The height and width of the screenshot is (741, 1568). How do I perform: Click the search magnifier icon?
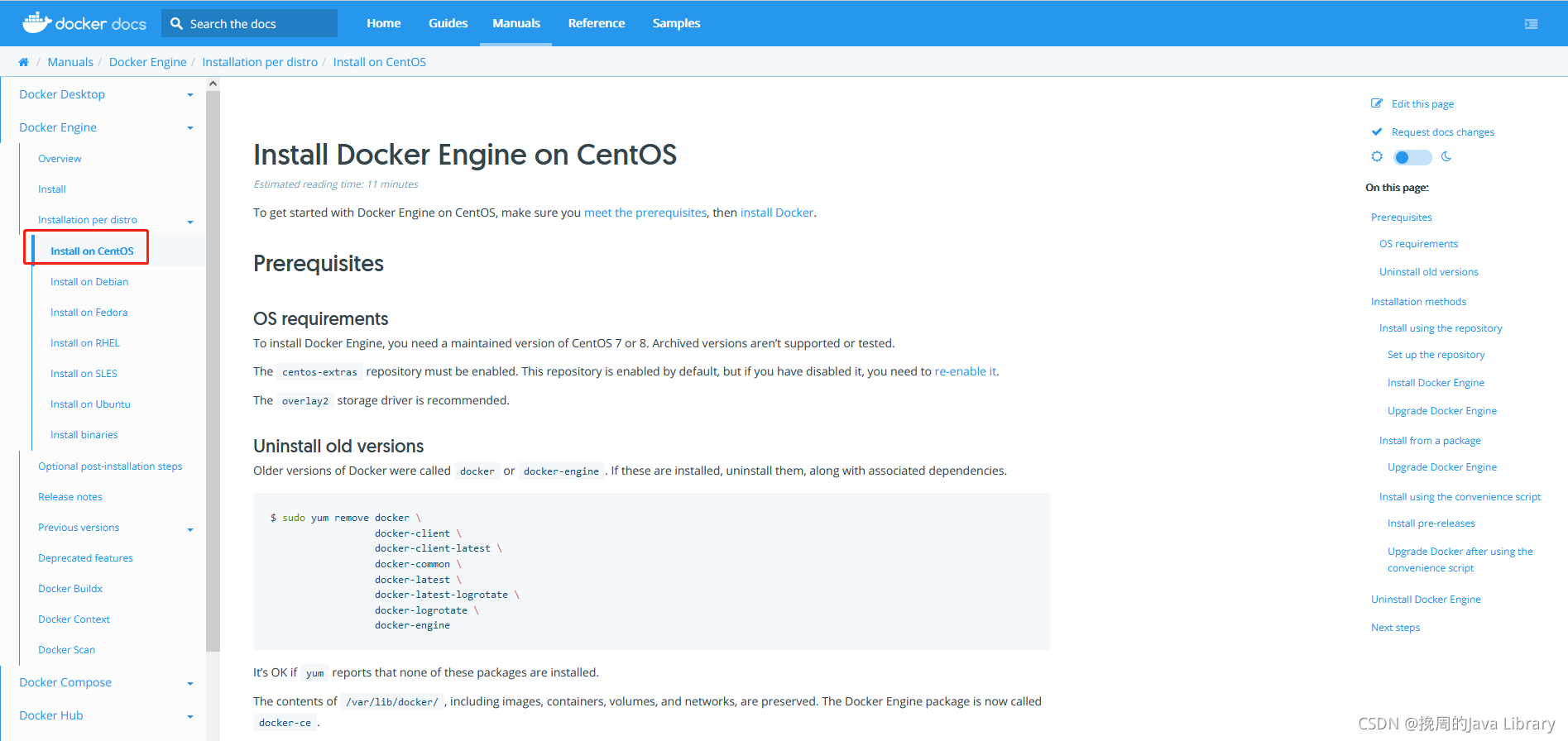pyautogui.click(x=176, y=24)
